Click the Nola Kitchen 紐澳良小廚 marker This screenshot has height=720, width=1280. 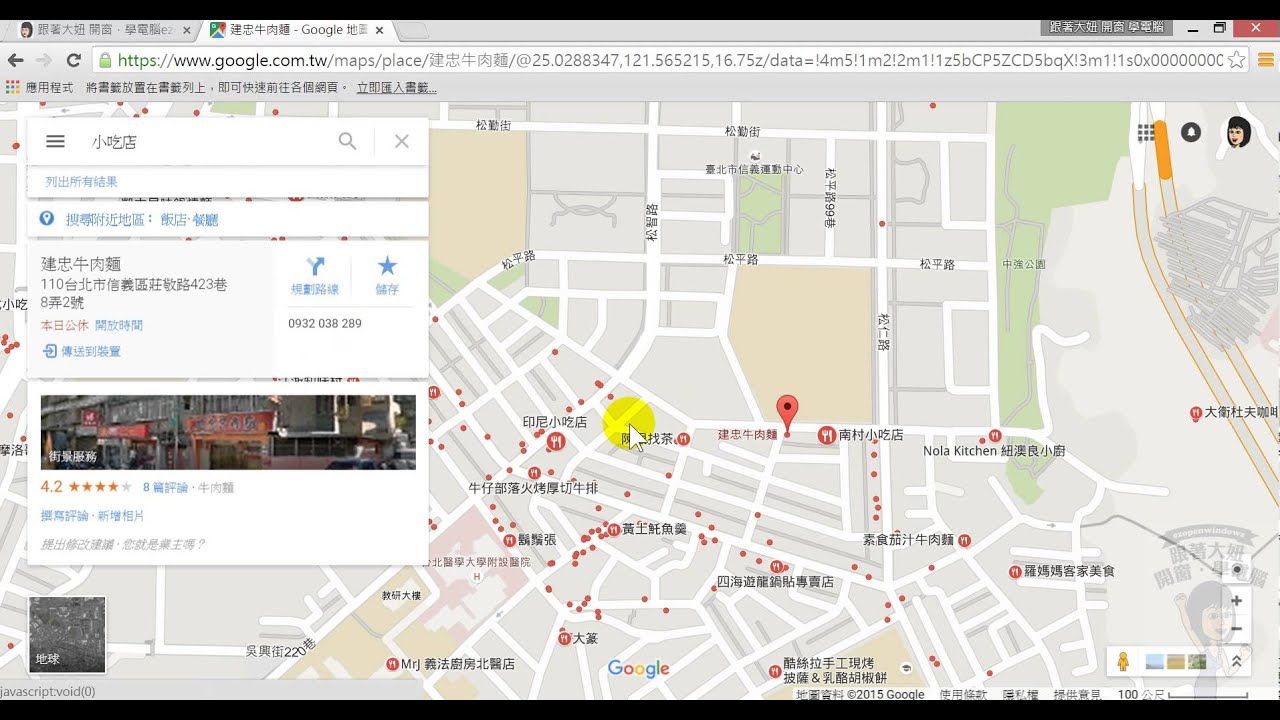point(995,435)
